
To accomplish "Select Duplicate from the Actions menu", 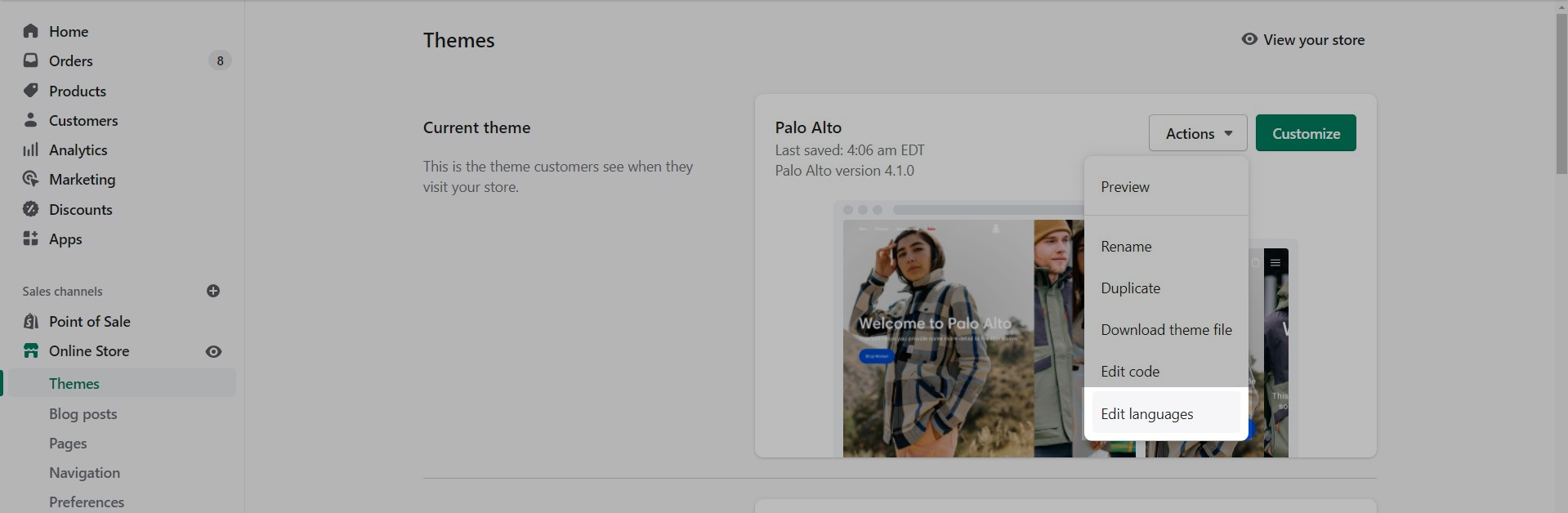I will pos(1130,288).
